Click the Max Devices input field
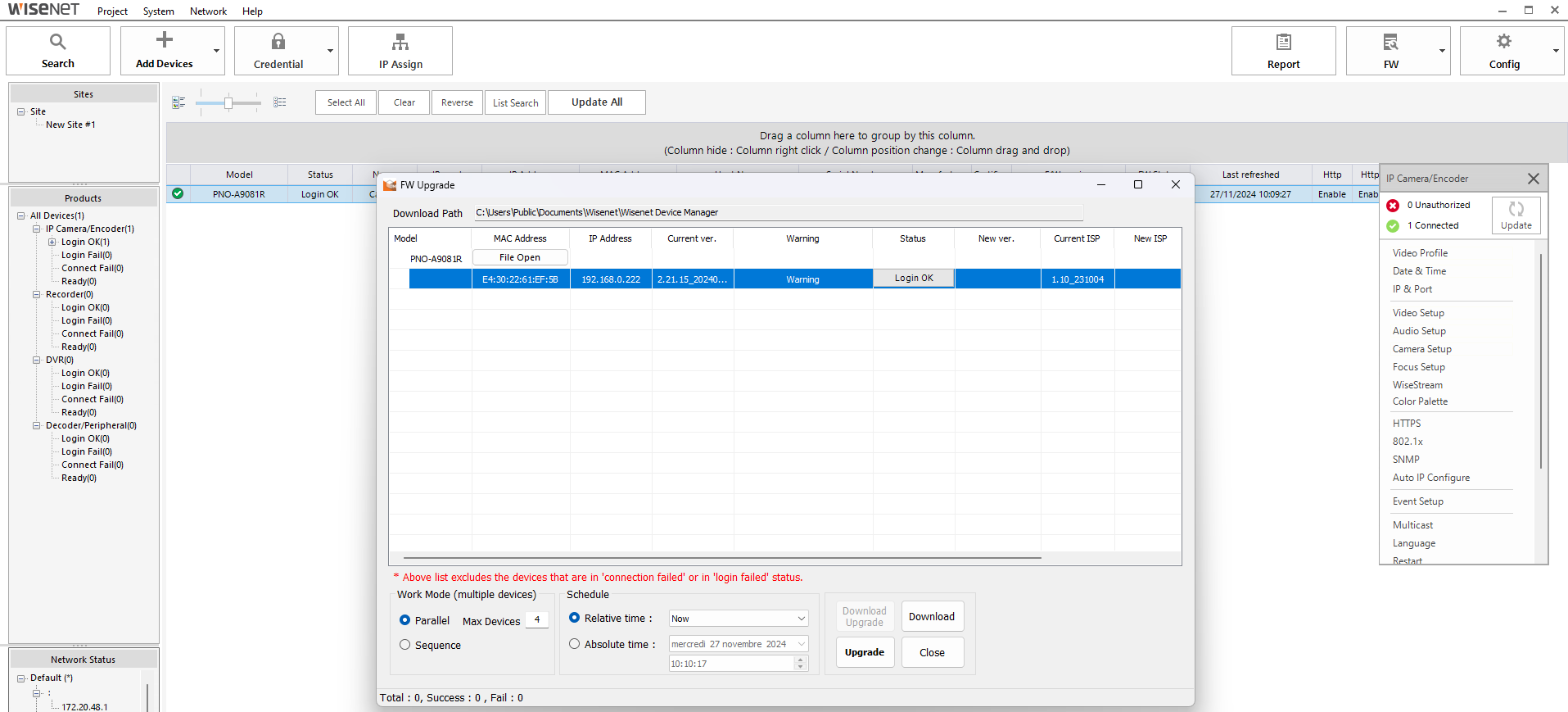1568x712 pixels. tap(536, 620)
